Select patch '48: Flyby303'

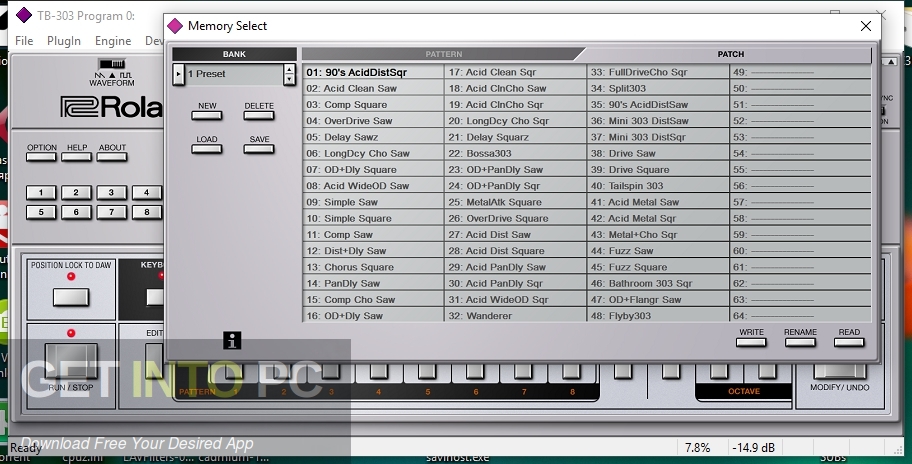[658, 316]
